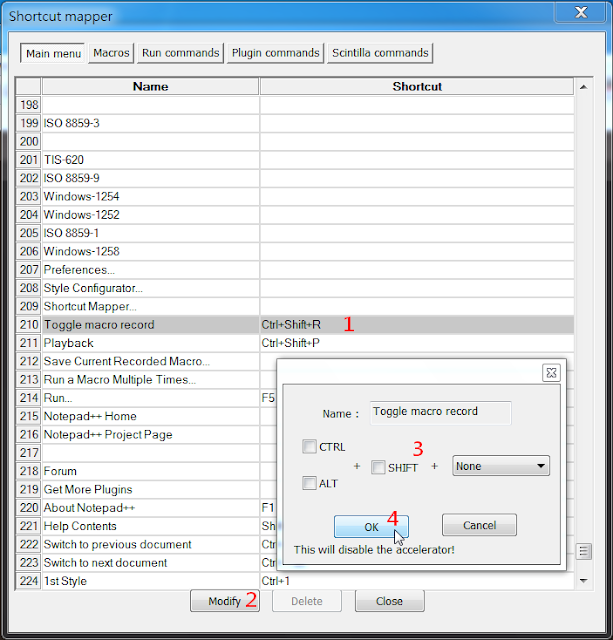
Task: Select the Shortcut Mapper... row
Action: pyautogui.click(x=295, y=306)
